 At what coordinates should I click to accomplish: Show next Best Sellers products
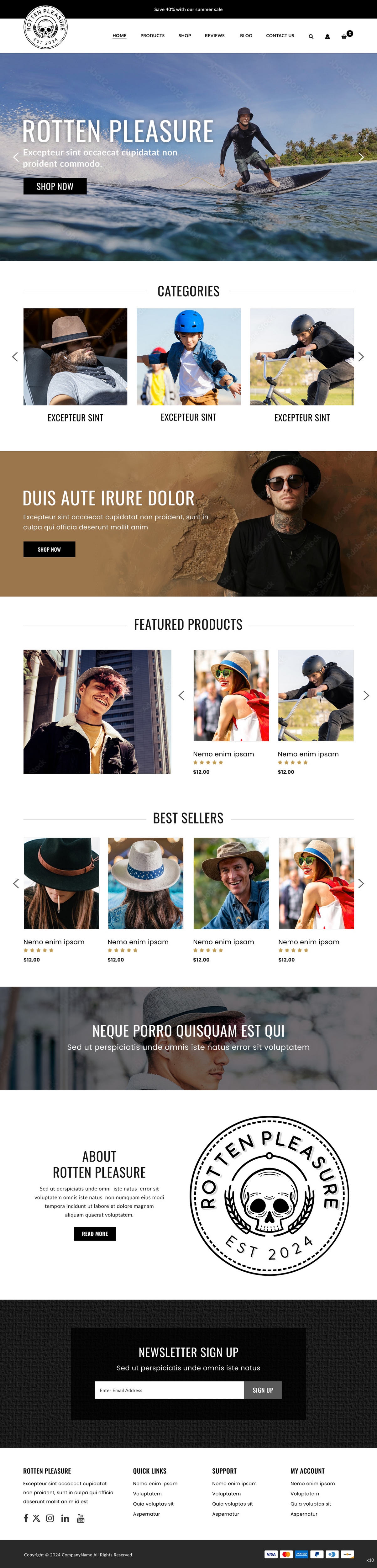click(x=361, y=883)
